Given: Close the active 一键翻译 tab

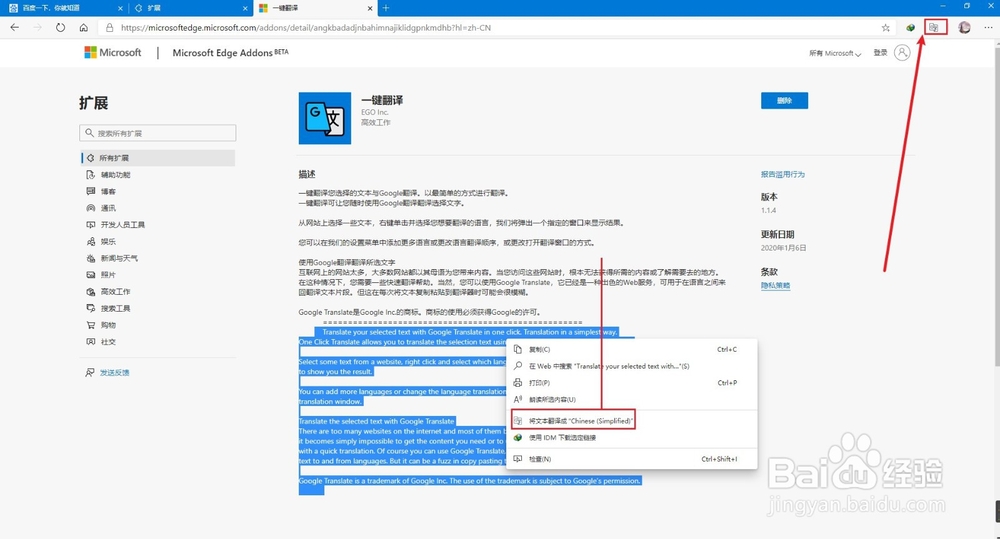Looking at the screenshot, I should [x=371, y=8].
